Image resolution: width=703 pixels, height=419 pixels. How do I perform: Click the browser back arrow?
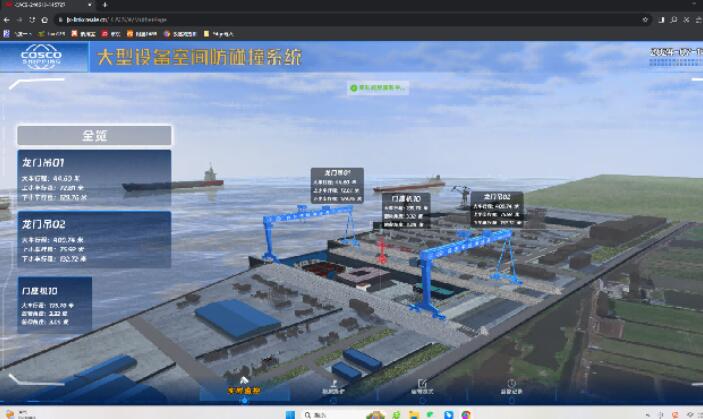click(x=8, y=19)
